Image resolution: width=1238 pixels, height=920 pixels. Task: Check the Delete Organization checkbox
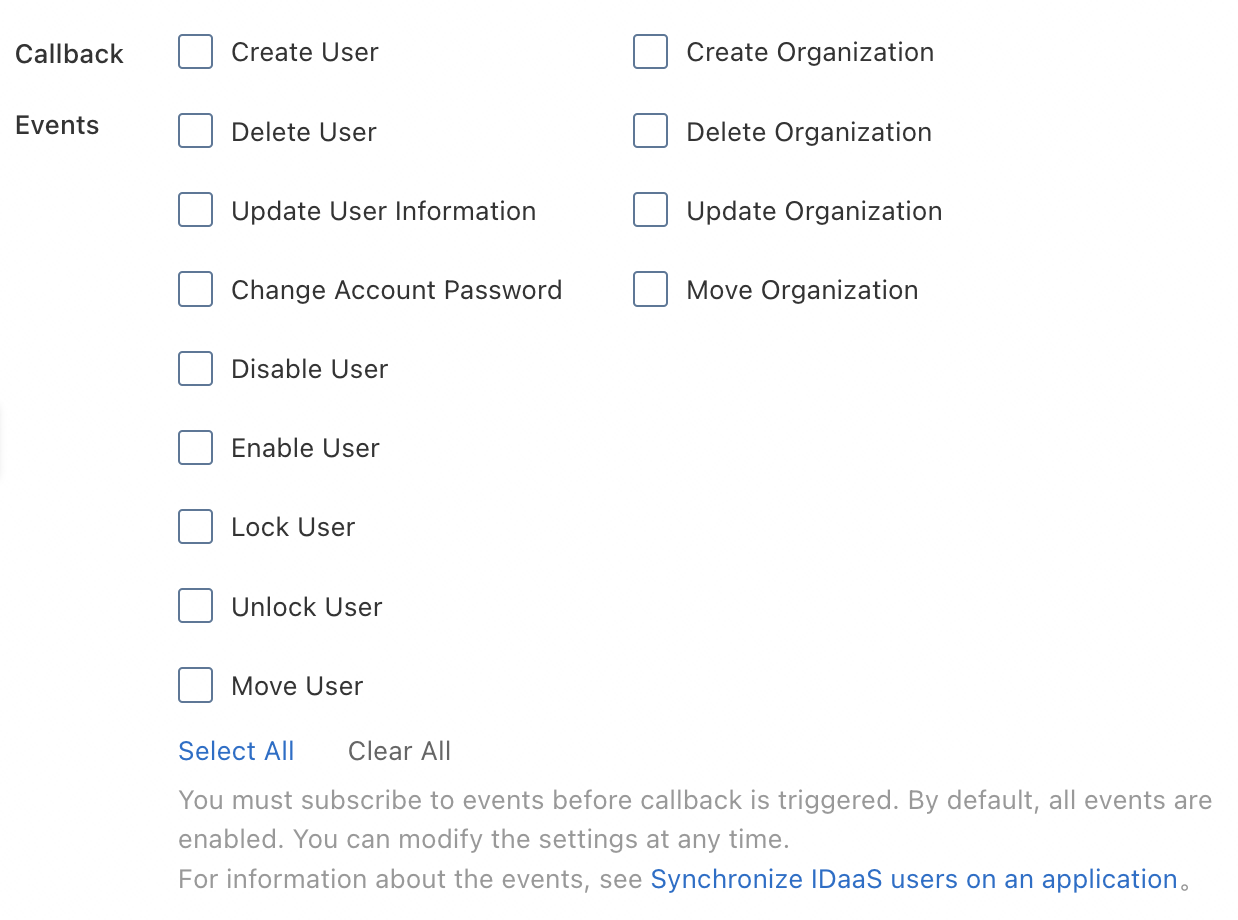[651, 131]
